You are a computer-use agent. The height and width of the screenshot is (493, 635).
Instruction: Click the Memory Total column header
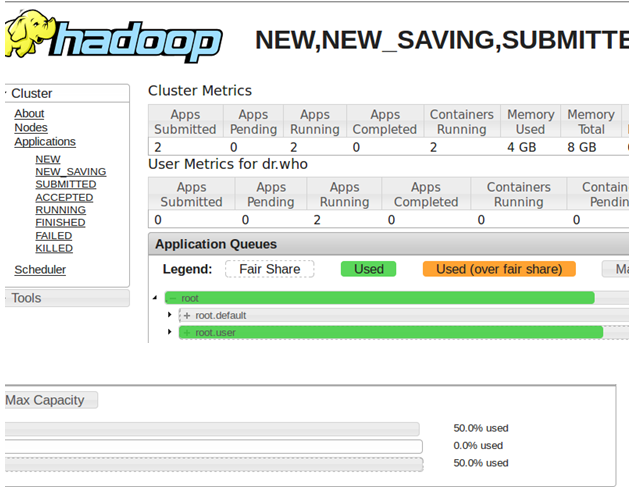591,122
